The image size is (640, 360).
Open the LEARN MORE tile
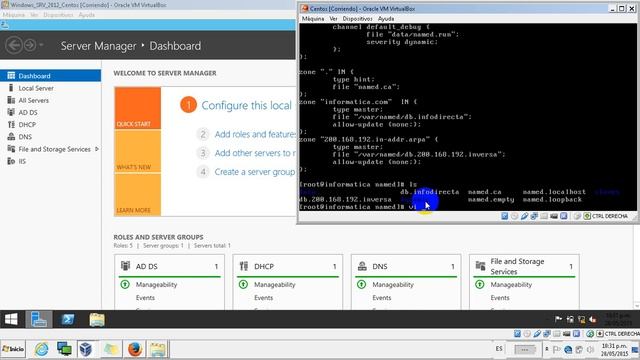pos(138,195)
